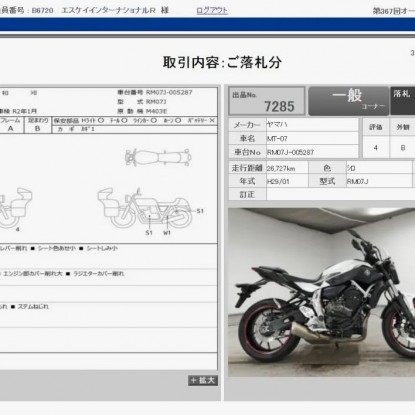Click the plus icon on 拡大 button
The image size is (415, 415).
193,380
